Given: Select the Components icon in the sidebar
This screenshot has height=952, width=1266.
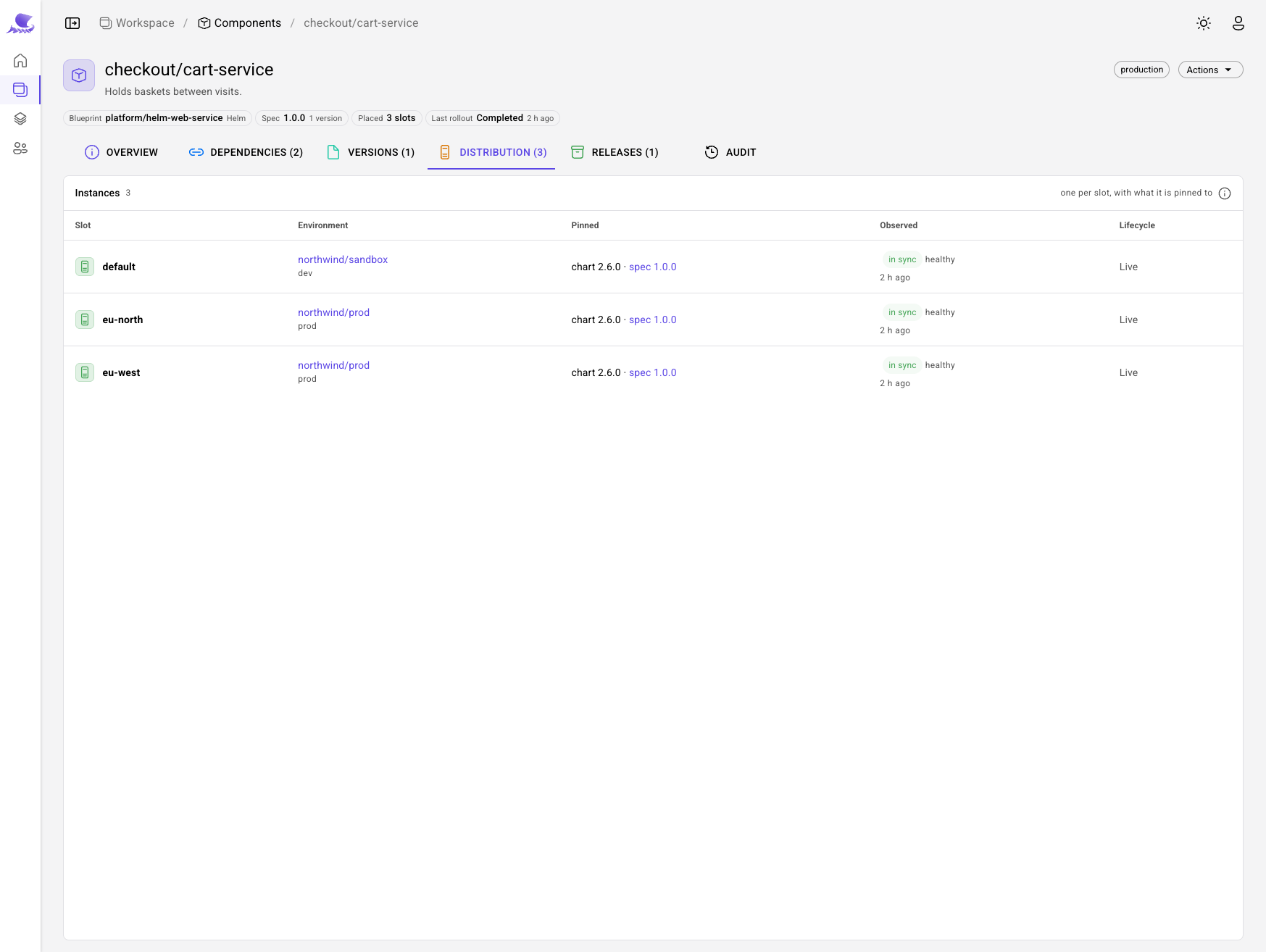Looking at the screenshot, I should click(x=20, y=90).
